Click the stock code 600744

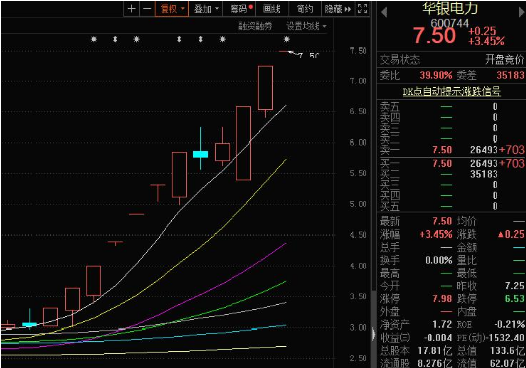click(450, 23)
